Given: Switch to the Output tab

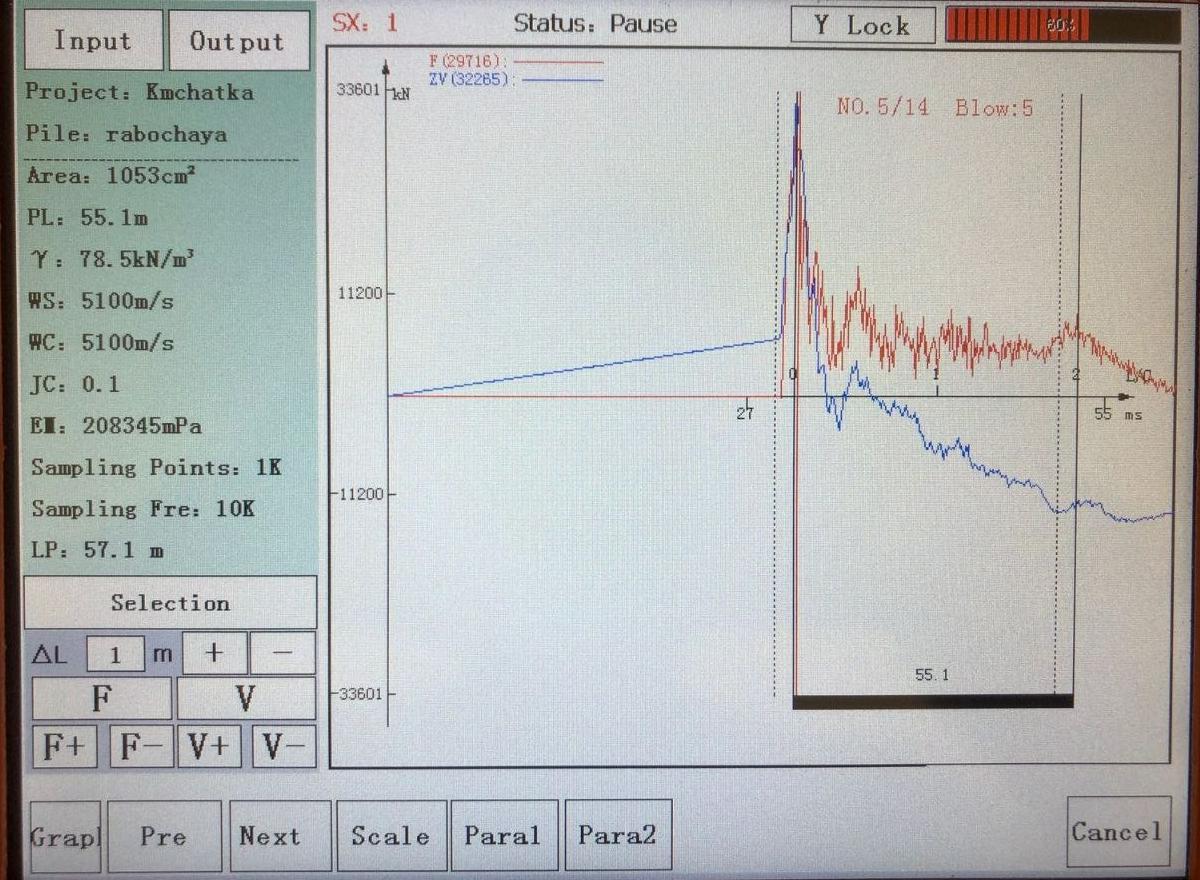Looking at the screenshot, I should pos(238,41).
